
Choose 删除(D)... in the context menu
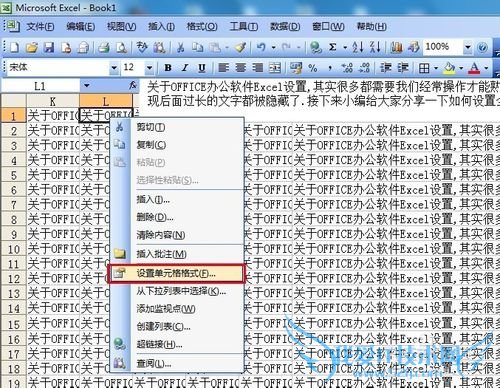coord(176,217)
